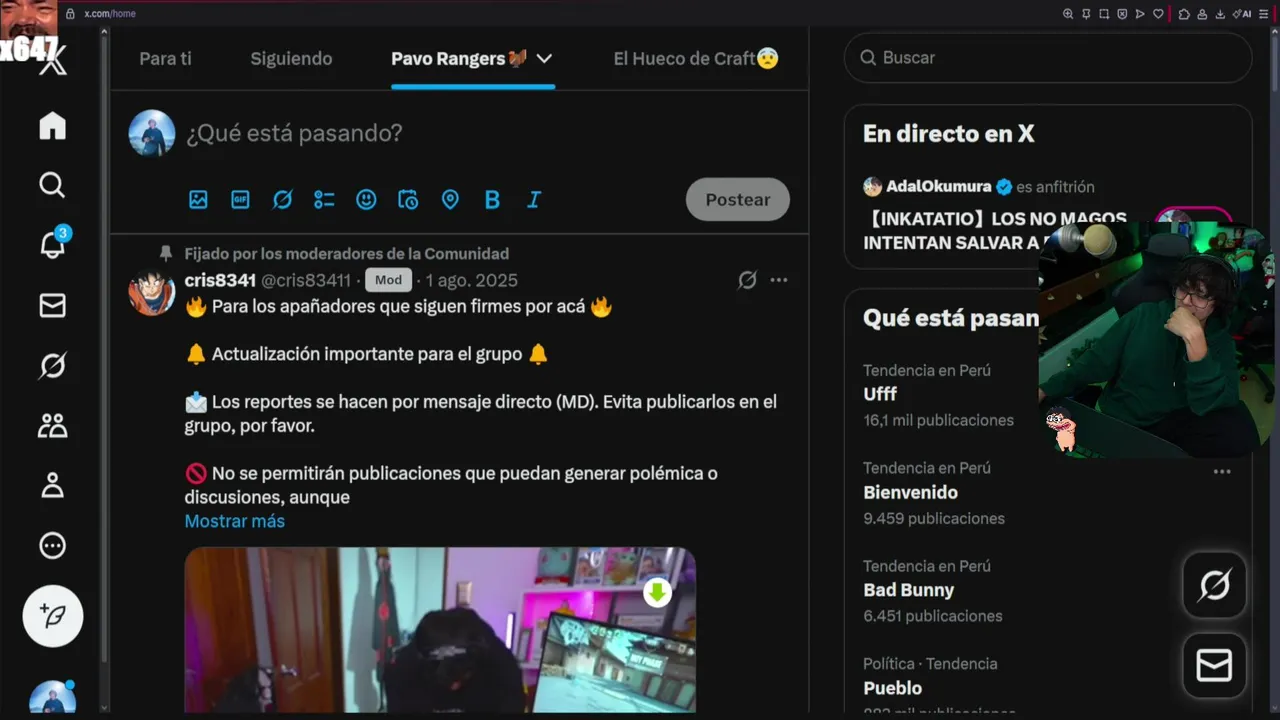Open Explore via sidebar magnifier icon
The image size is (1280, 720).
pyautogui.click(x=52, y=185)
